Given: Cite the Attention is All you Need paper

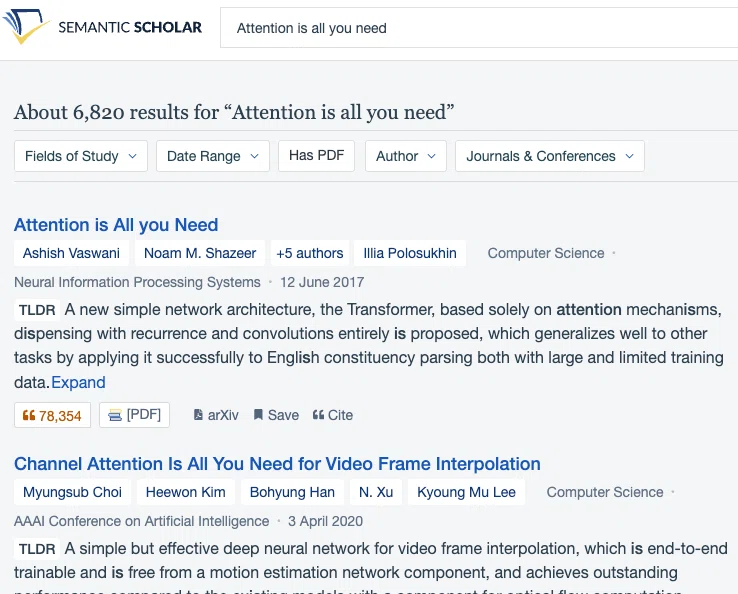Looking at the screenshot, I should (x=333, y=415).
